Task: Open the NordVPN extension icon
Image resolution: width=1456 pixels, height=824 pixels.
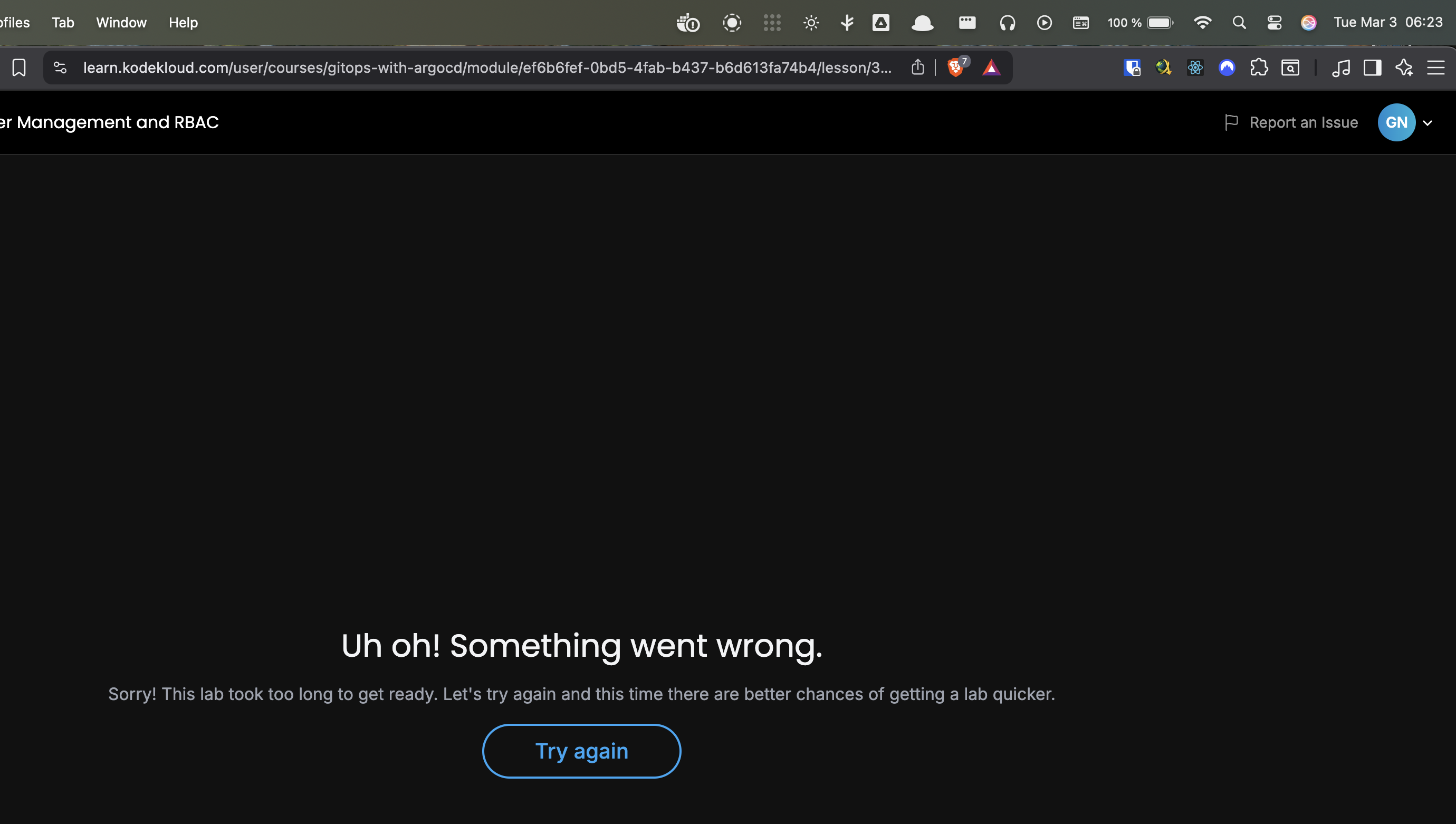Action: tap(1227, 68)
